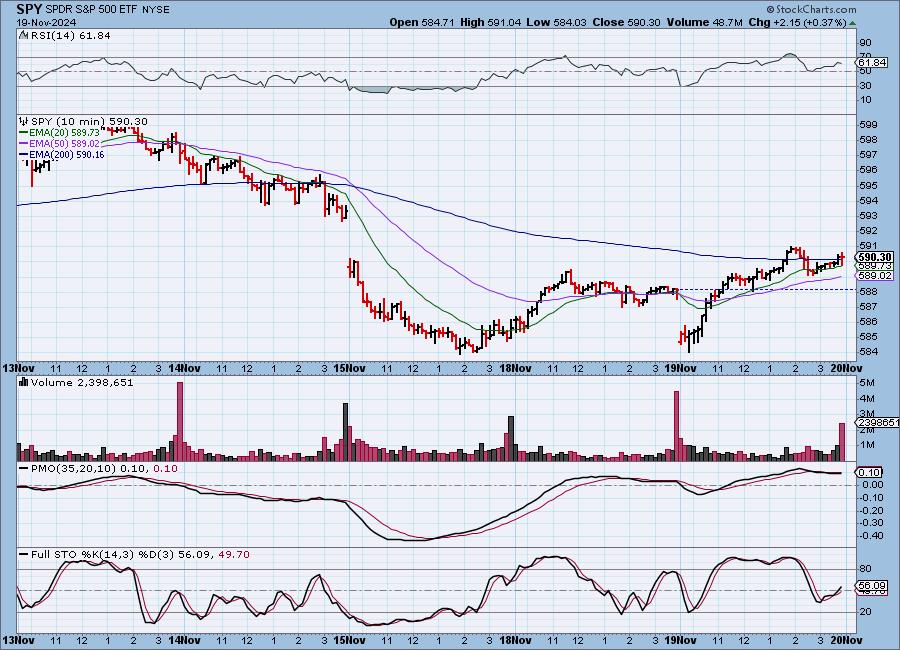Image resolution: width=900 pixels, height=650 pixels.
Task: Click the black line marker before Full STO
Action: click(x=24, y=555)
